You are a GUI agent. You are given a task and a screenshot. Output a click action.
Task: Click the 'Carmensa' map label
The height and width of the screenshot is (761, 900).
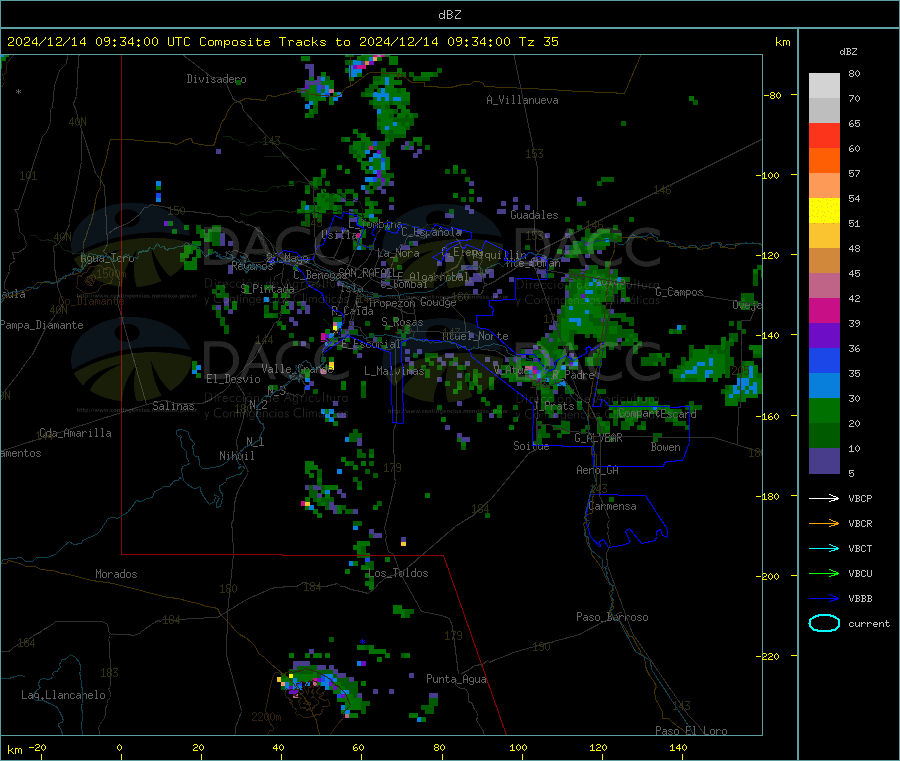point(612,506)
